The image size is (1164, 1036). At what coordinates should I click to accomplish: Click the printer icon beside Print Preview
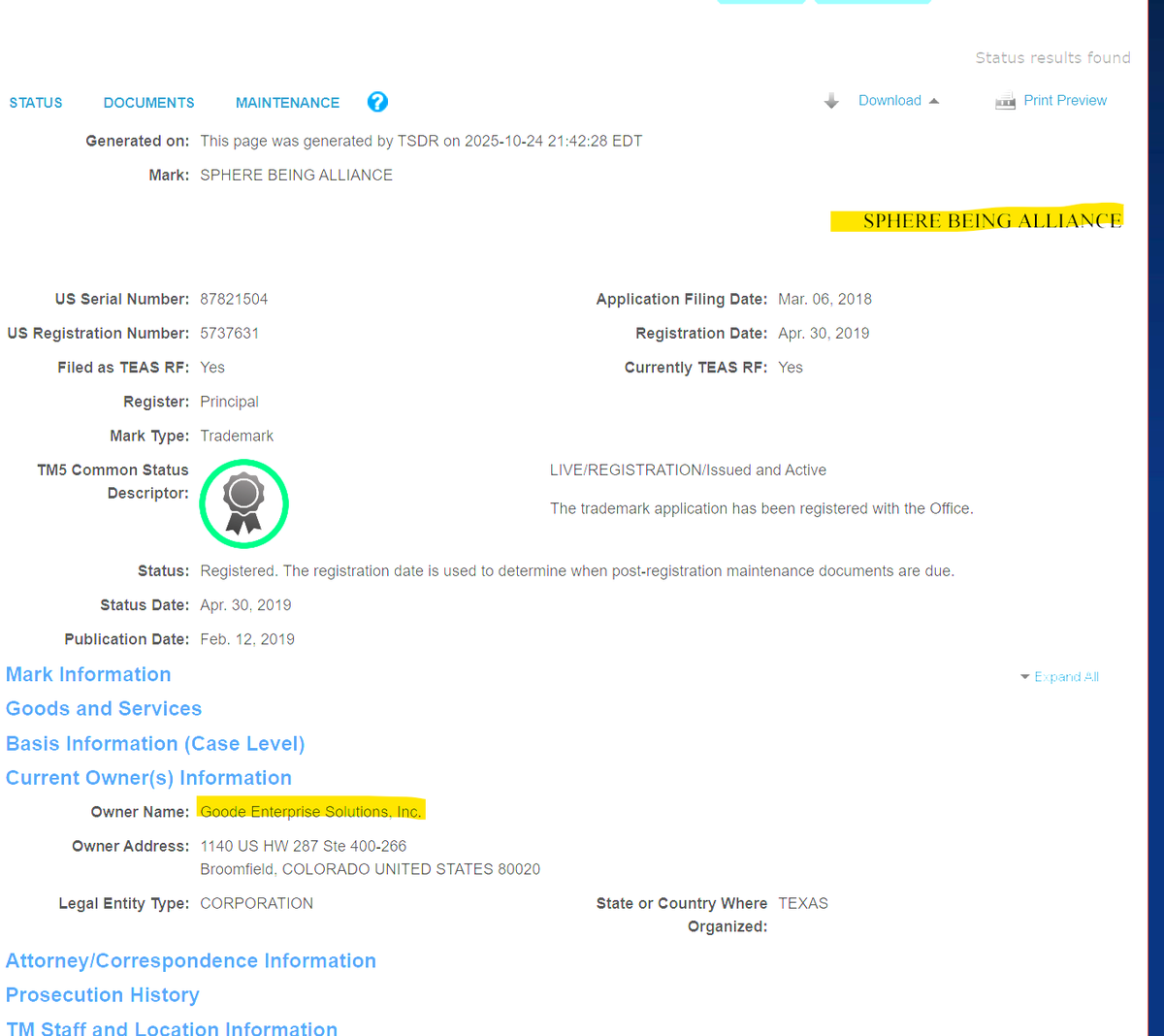point(1005,101)
